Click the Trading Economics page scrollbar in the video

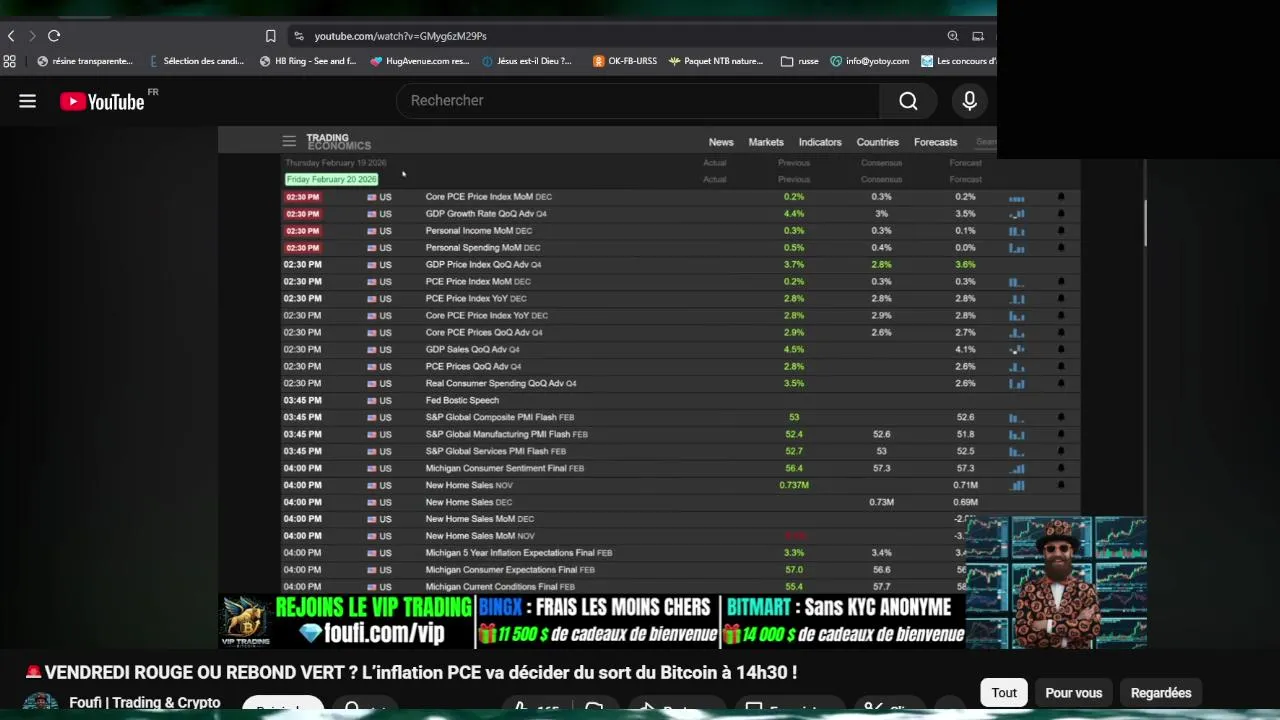[x=1146, y=223]
